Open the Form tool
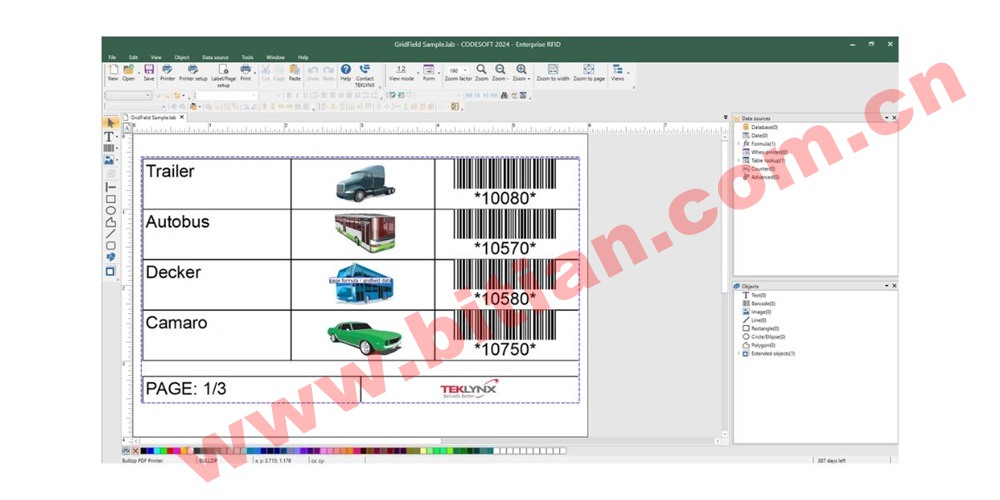1000x500 pixels. 429,73
